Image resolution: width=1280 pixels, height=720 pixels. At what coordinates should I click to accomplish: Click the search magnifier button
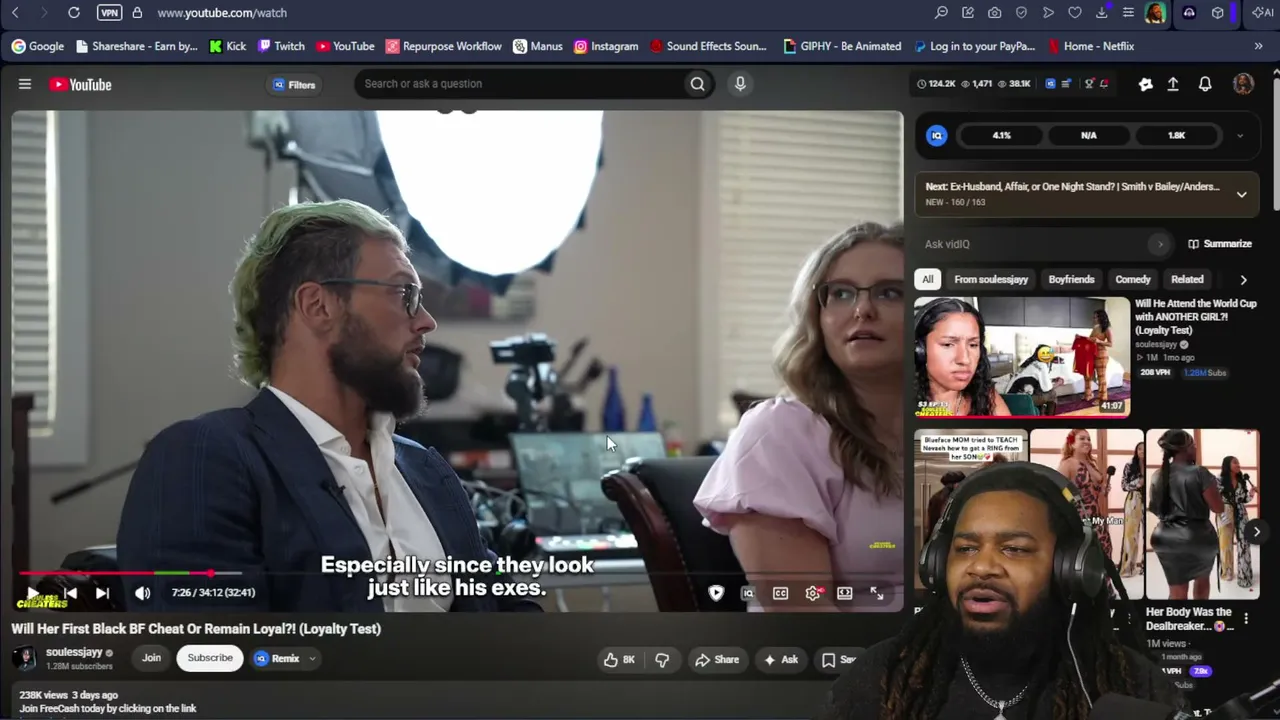coord(697,84)
